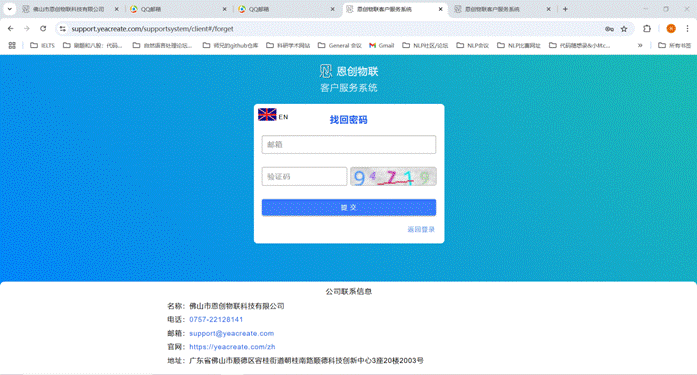Open the Chrome profile avatar

671,29
